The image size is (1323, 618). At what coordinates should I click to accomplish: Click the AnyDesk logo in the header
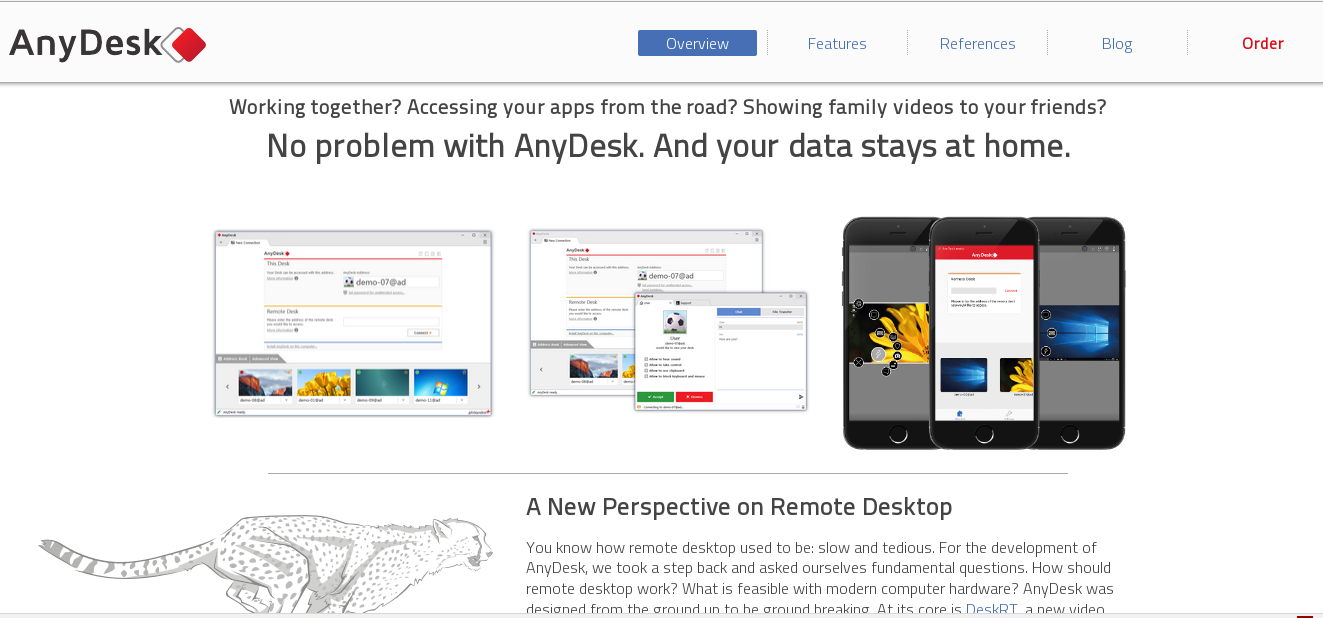pyautogui.click(x=108, y=44)
